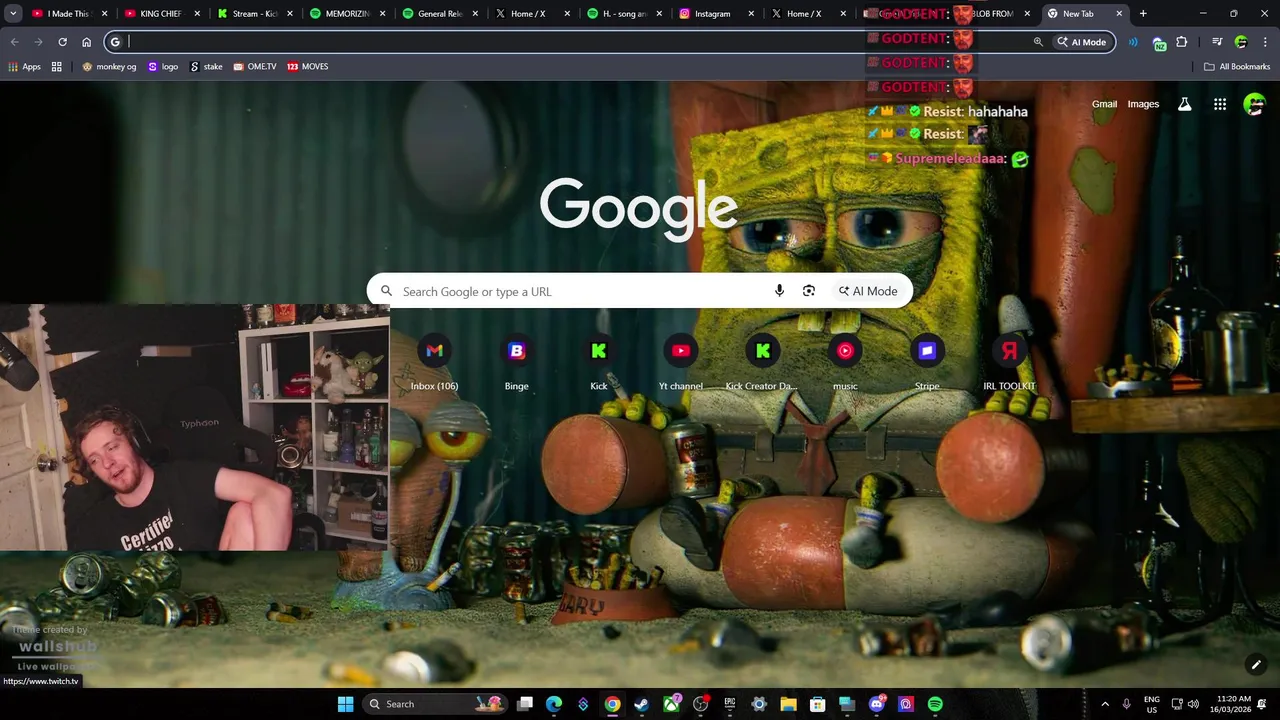Open the Xbox app from the taskbar
Image resolution: width=1280 pixels, height=720 pixels.
coord(671,704)
